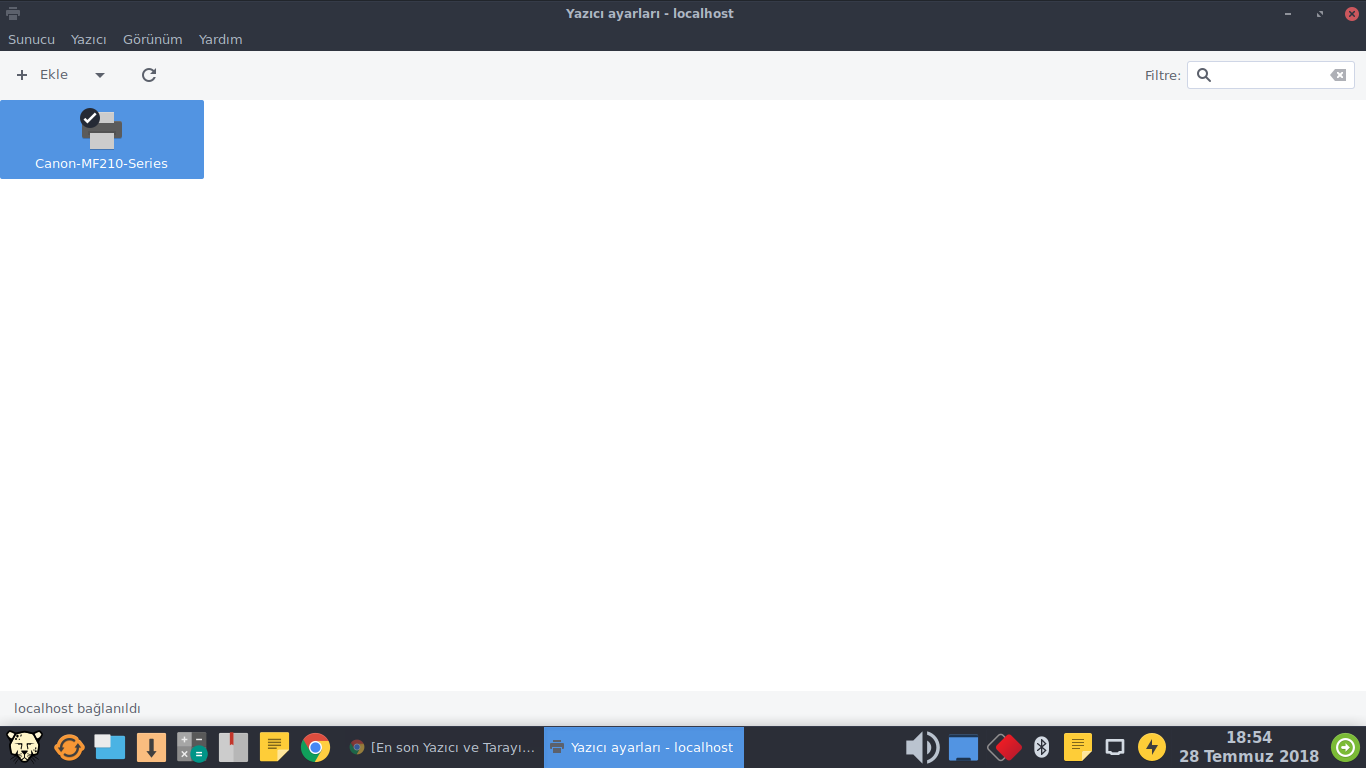This screenshot has height=768, width=1366.
Task: Open the Yardım menu
Action: pyautogui.click(x=220, y=40)
